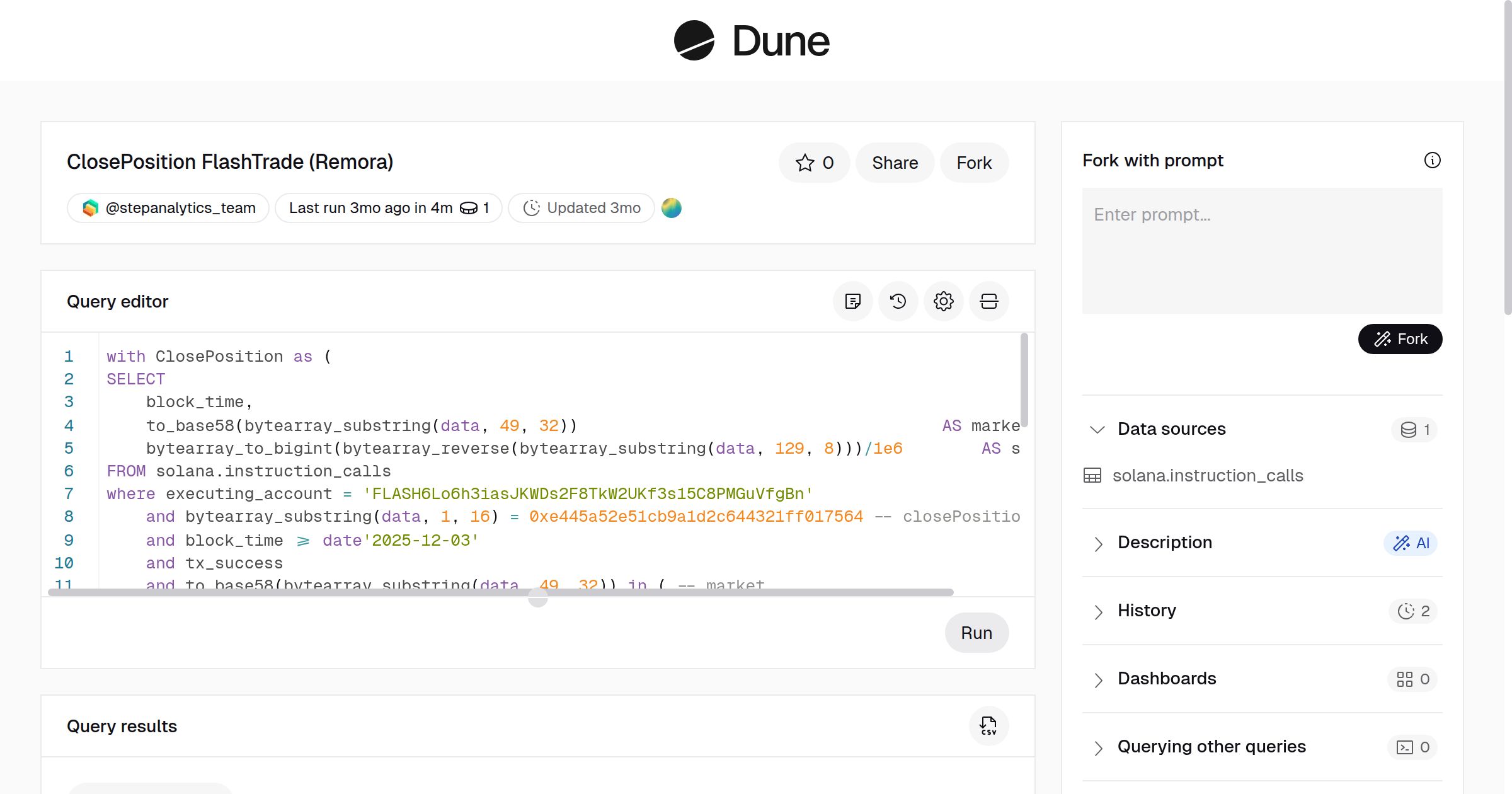Open query editor settings gear

pyautogui.click(x=943, y=301)
